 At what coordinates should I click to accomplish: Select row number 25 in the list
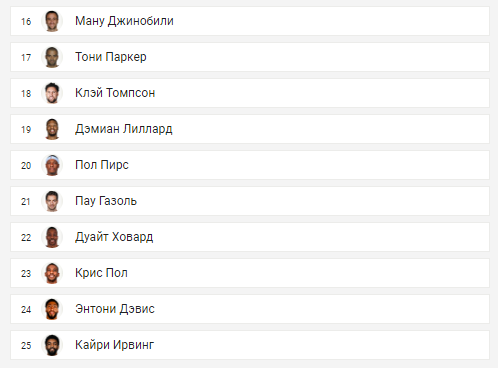point(250,345)
